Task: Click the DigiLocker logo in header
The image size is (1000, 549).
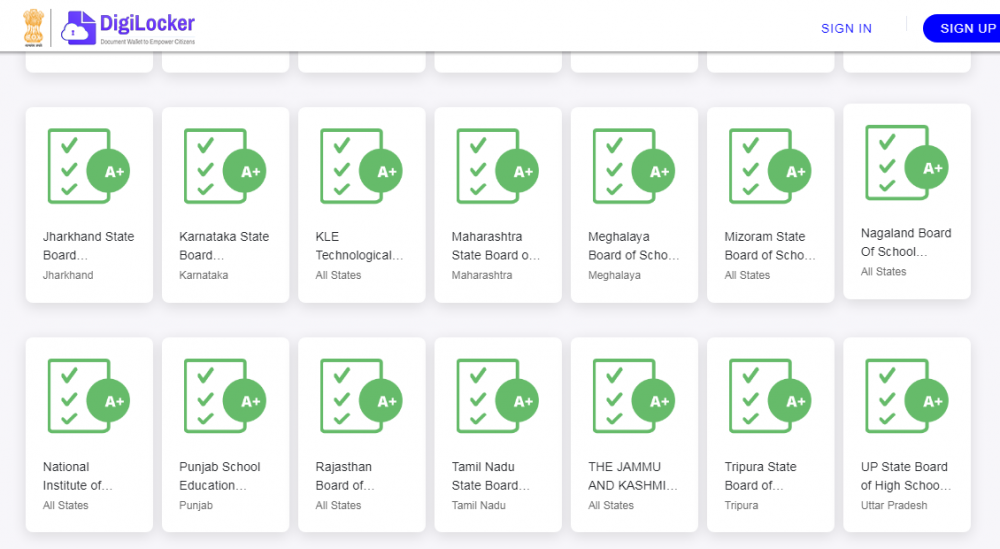Action: coord(128,28)
